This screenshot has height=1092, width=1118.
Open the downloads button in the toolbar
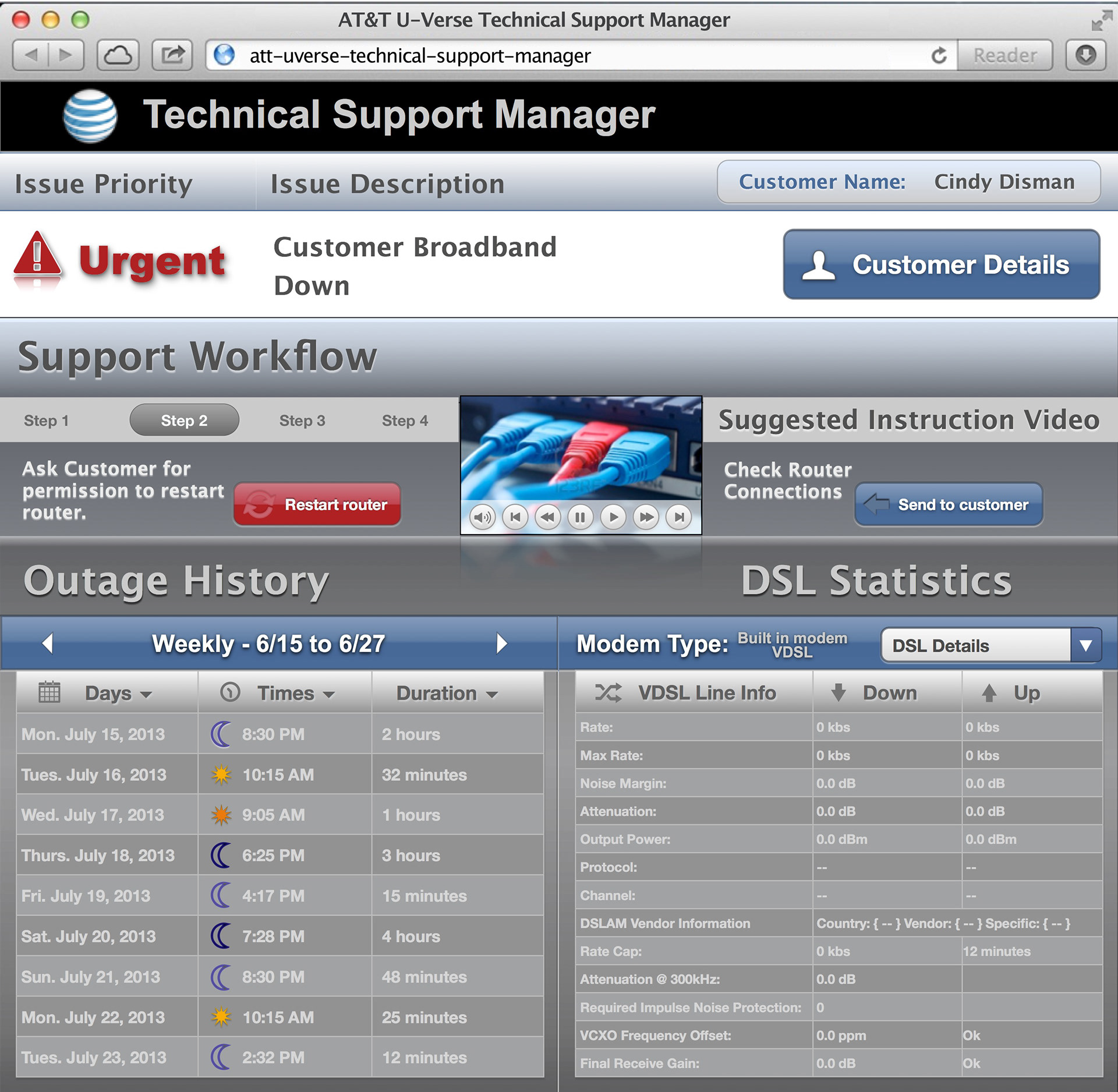(x=1085, y=55)
